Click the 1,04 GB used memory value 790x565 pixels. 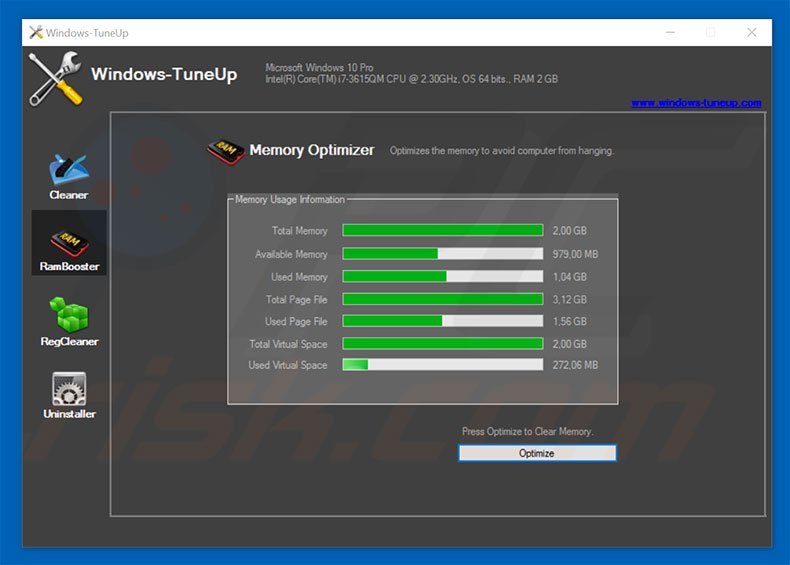(x=569, y=277)
